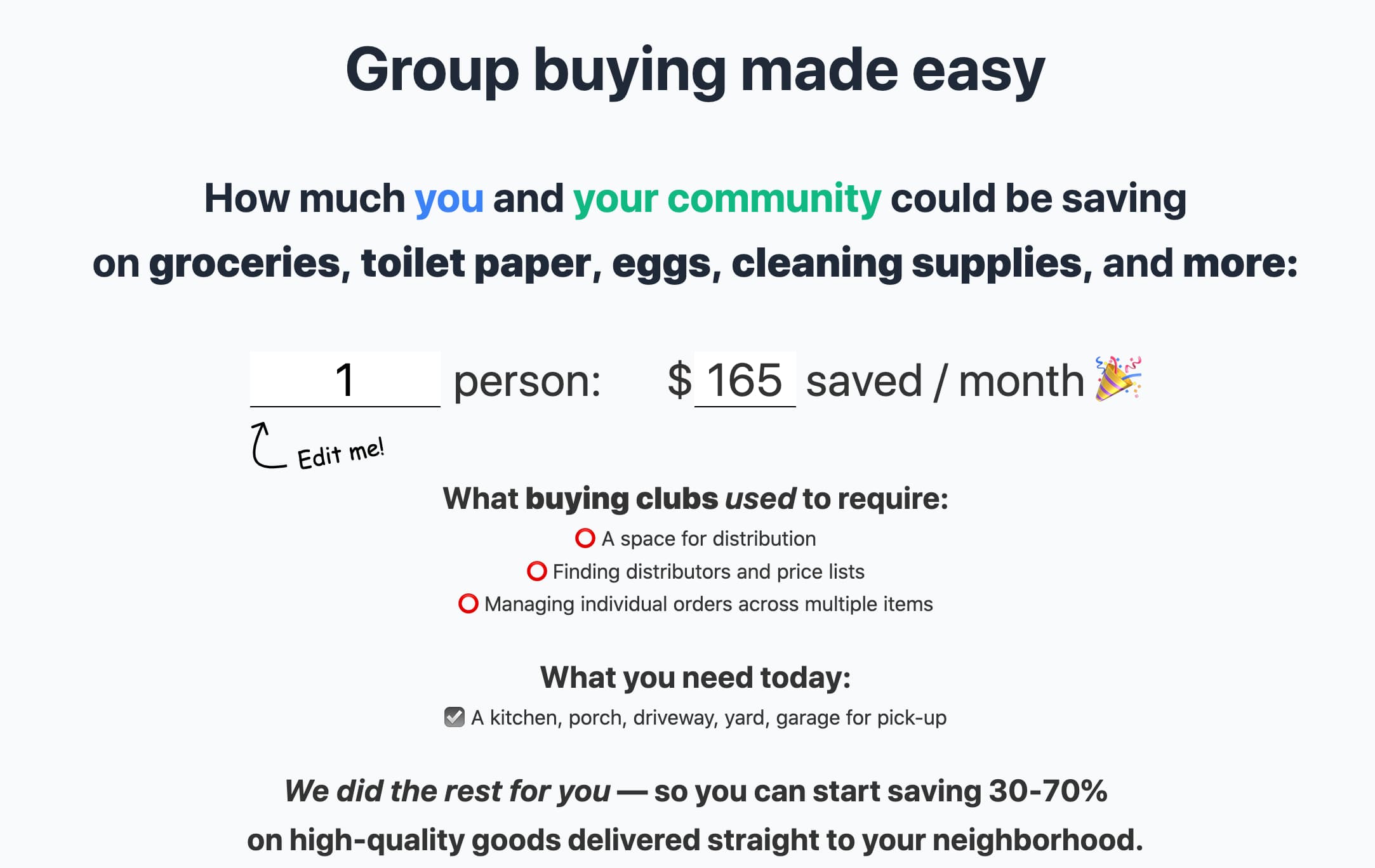
Task: Click red circle beside Managing individual orders
Action: pyautogui.click(x=468, y=603)
